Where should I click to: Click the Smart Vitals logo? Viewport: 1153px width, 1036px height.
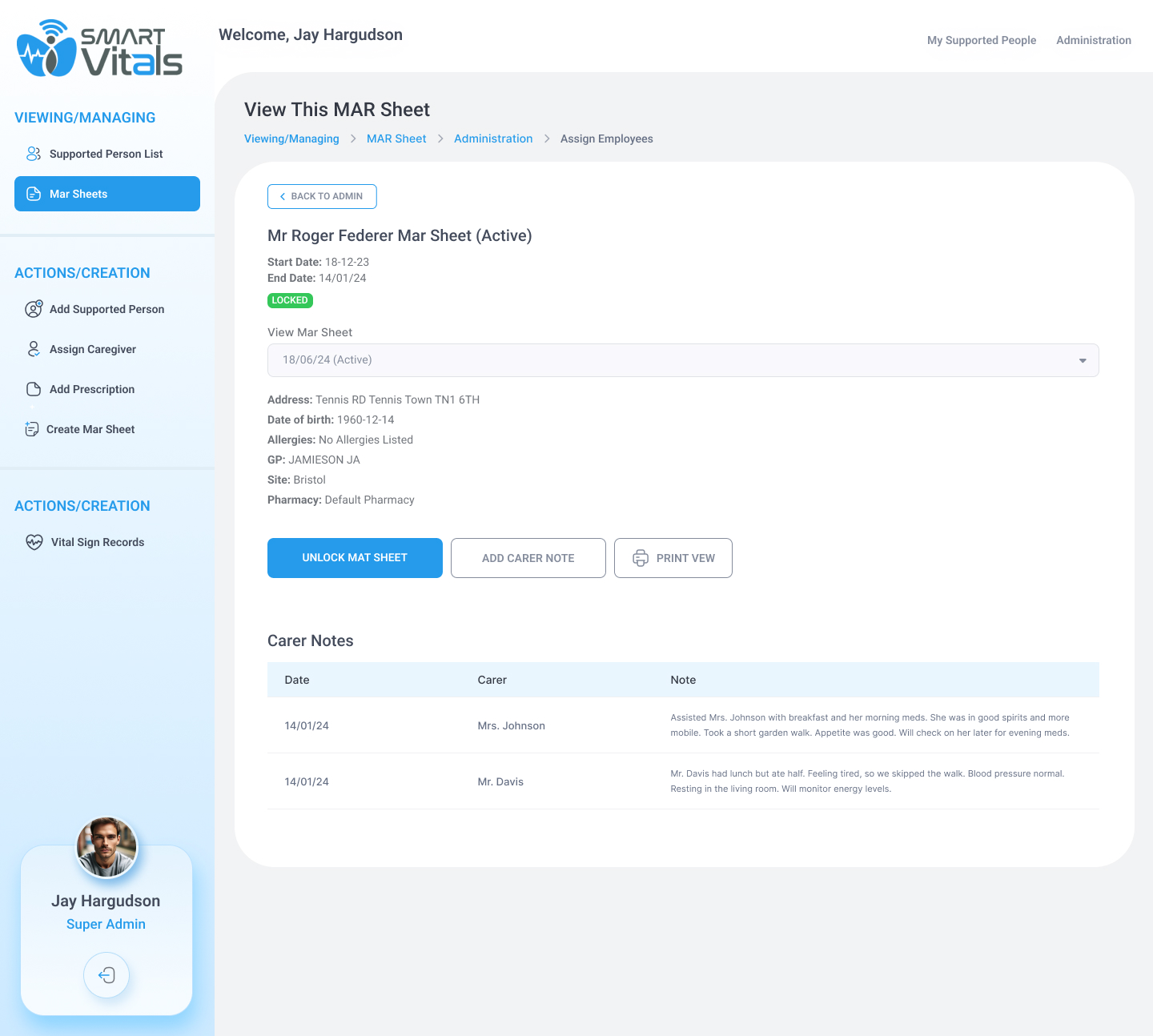point(100,50)
